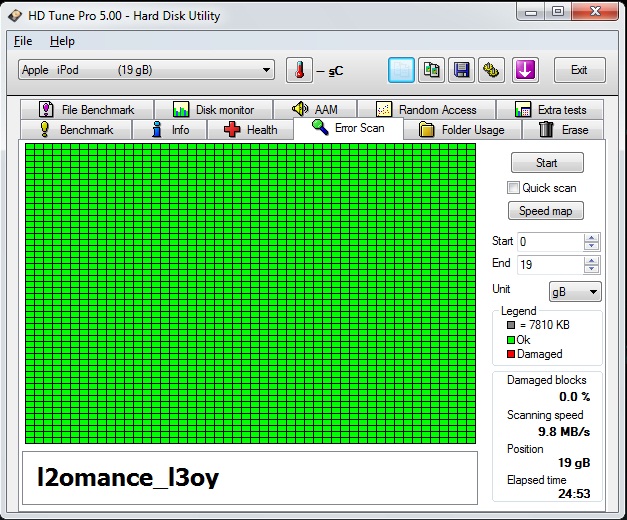The width and height of the screenshot is (627, 520).
Task: Open the Folder Usage tab
Action: tap(461, 130)
